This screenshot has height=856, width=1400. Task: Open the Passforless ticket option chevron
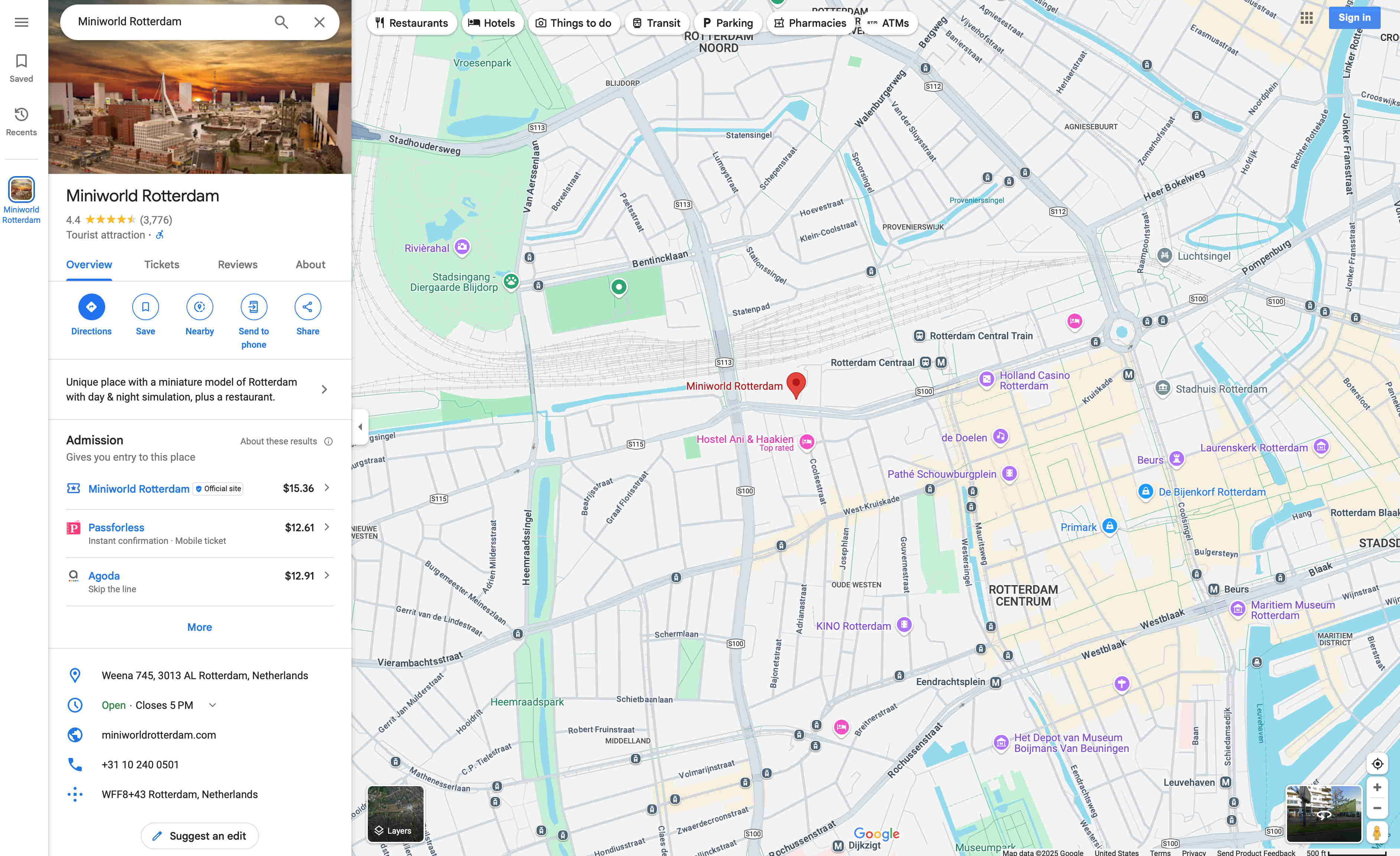[x=327, y=528]
